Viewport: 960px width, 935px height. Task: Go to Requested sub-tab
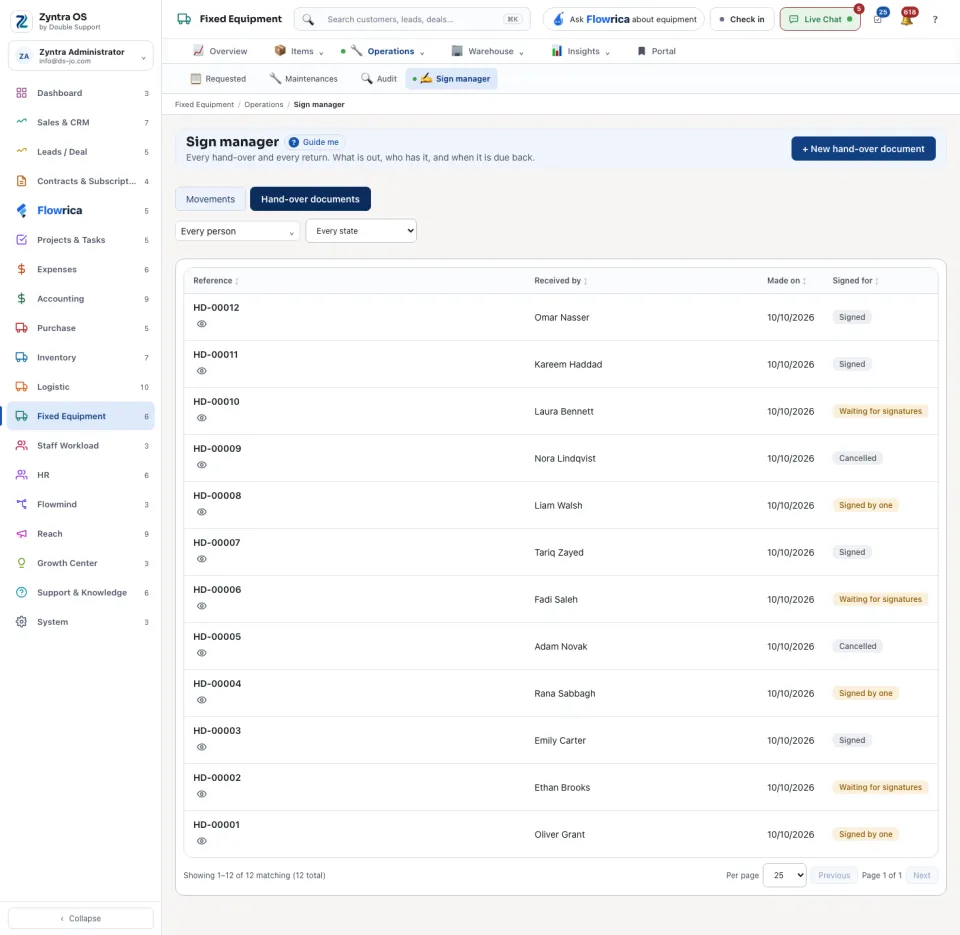point(219,79)
